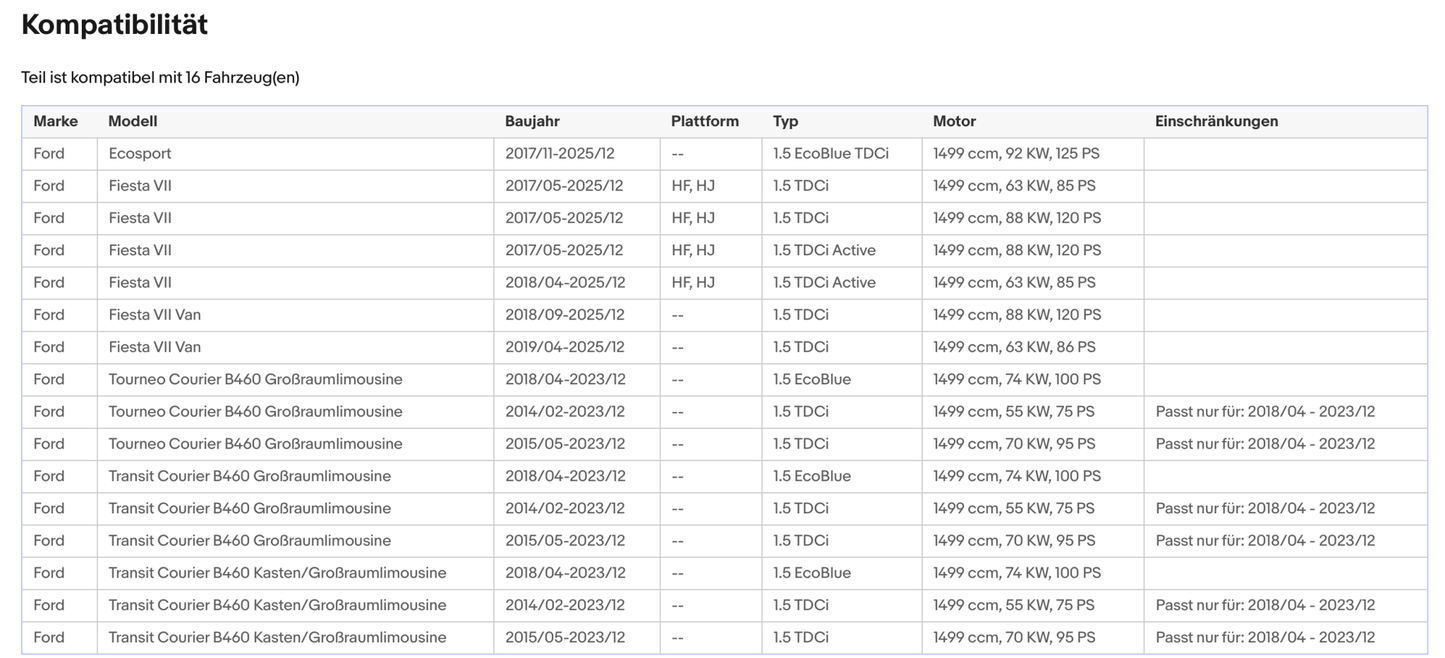Click the Motor column header

pyautogui.click(x=954, y=121)
